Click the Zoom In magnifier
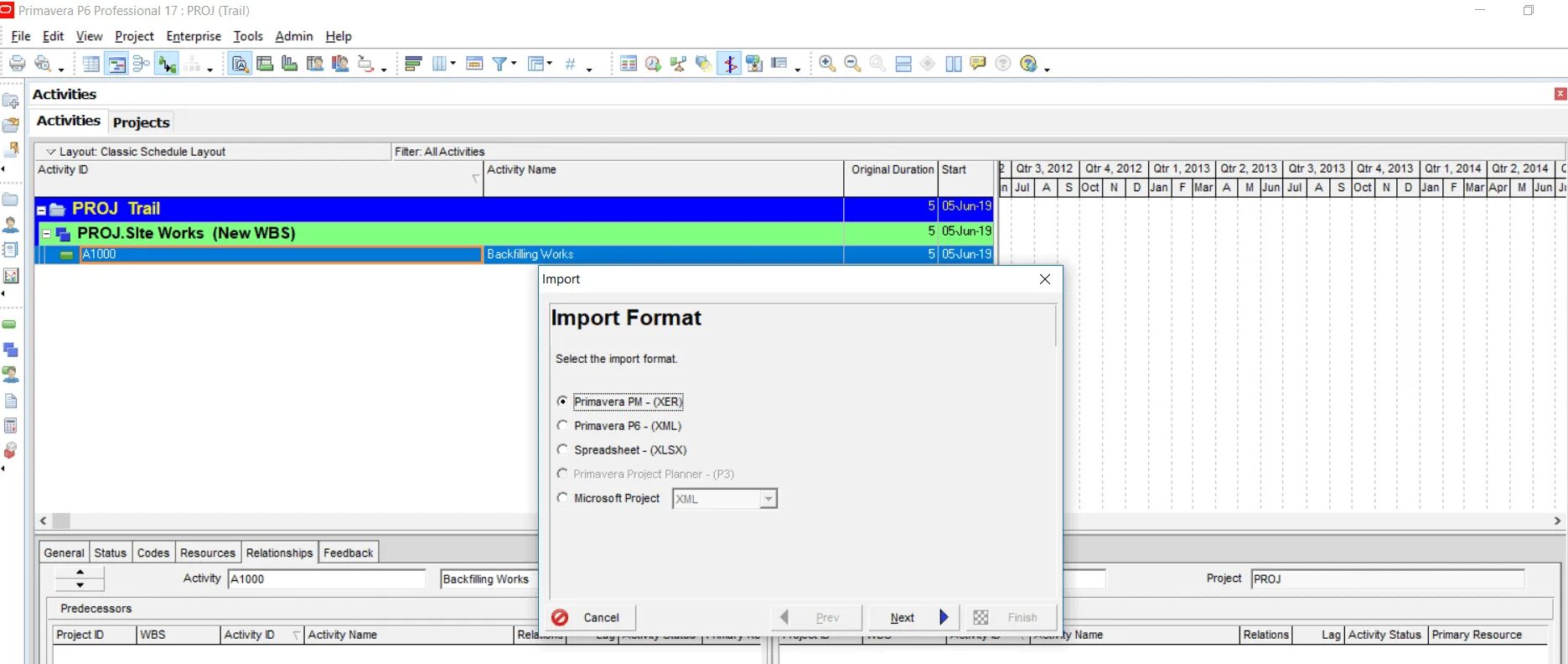Viewport: 1568px width, 664px height. click(827, 64)
